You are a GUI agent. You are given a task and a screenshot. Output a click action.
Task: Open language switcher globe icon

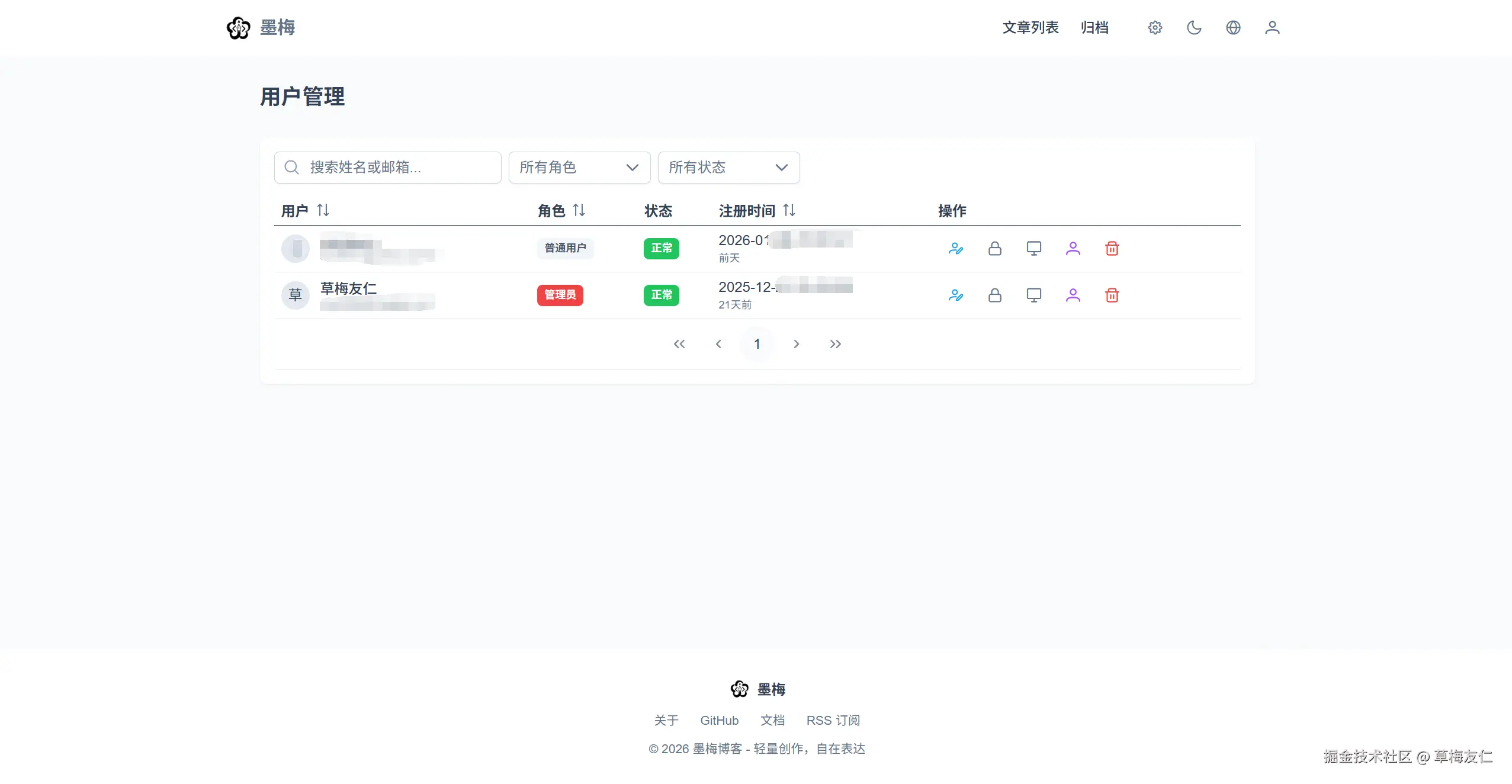click(x=1233, y=28)
